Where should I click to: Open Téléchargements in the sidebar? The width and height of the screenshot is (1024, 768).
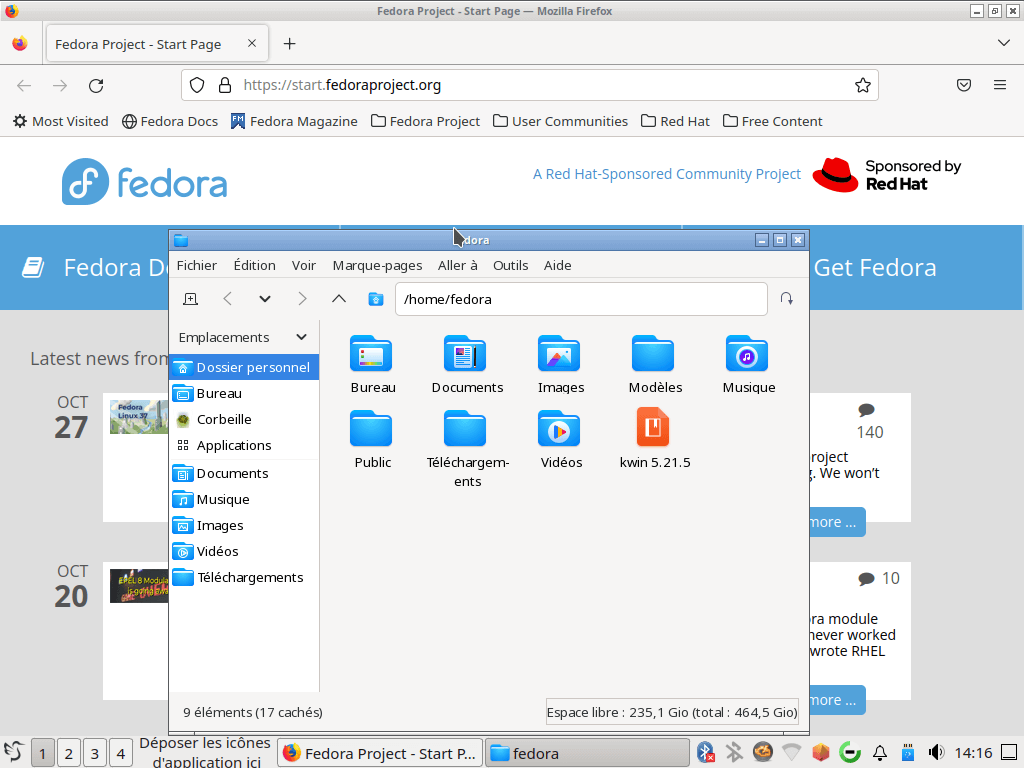(244, 577)
